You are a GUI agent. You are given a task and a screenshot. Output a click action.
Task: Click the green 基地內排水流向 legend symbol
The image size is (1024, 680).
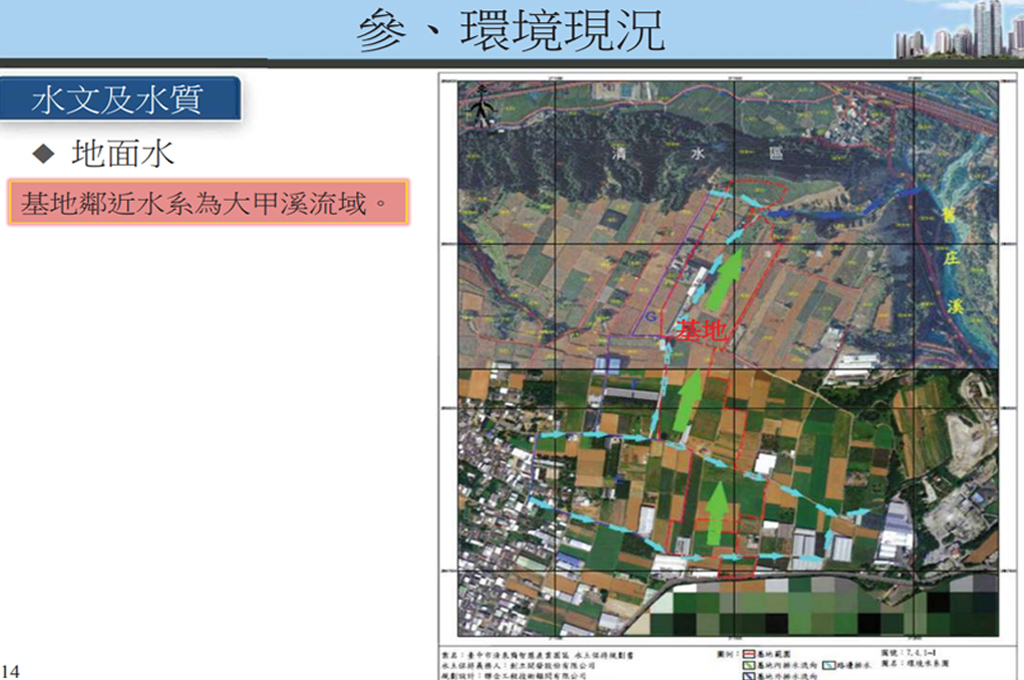pyautogui.click(x=748, y=664)
